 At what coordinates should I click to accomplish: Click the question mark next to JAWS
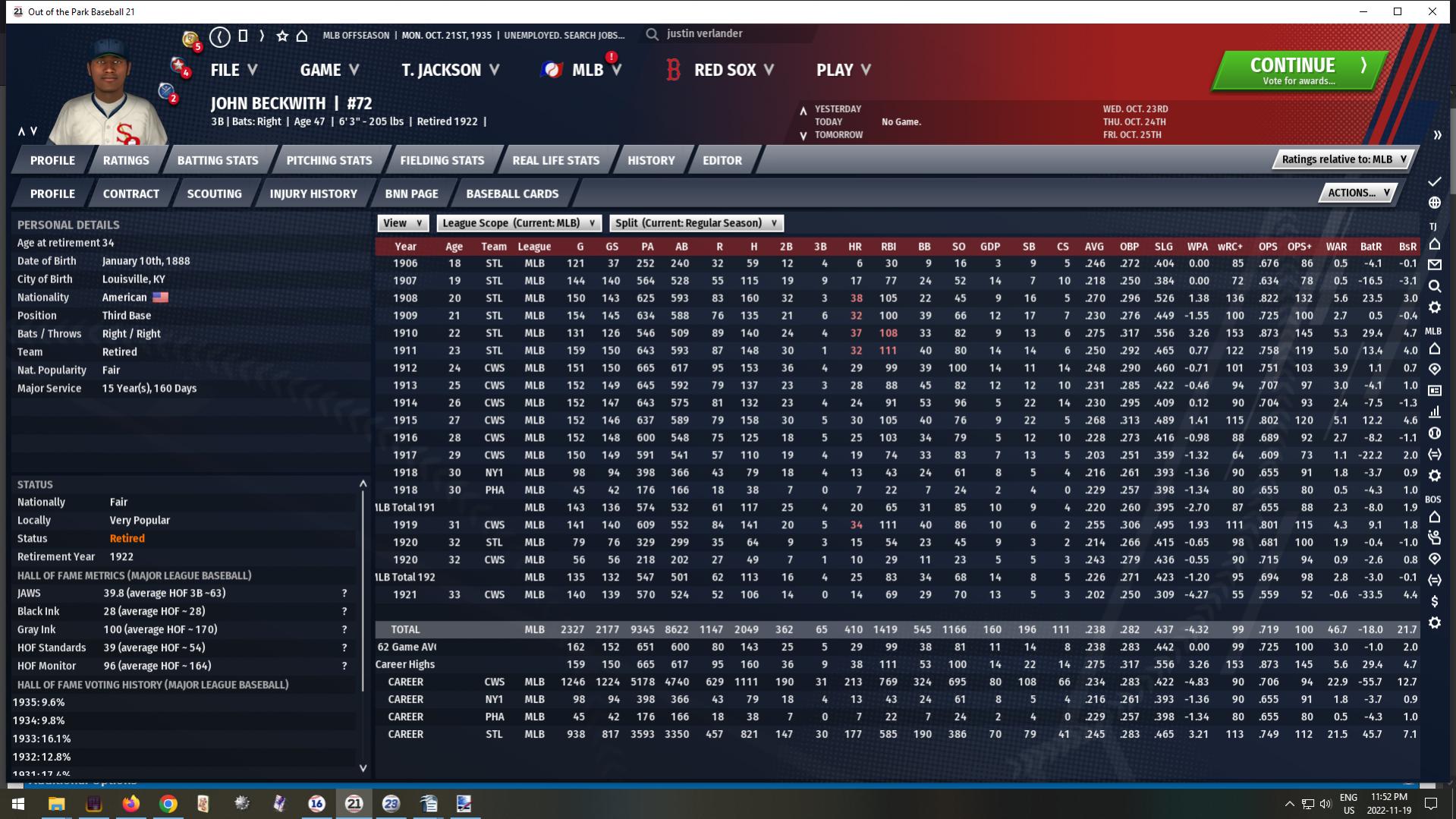tap(344, 594)
